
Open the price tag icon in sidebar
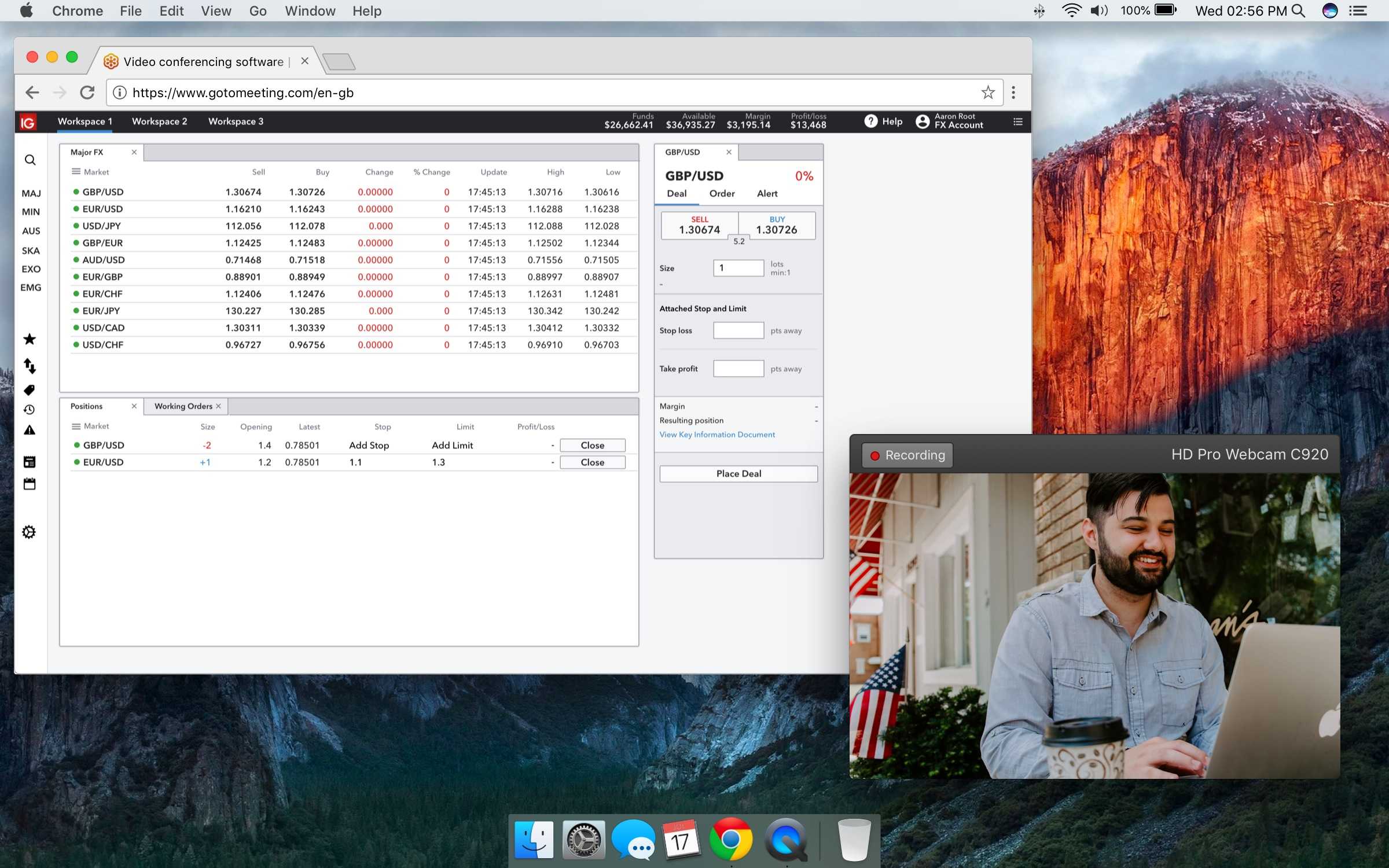click(30, 390)
